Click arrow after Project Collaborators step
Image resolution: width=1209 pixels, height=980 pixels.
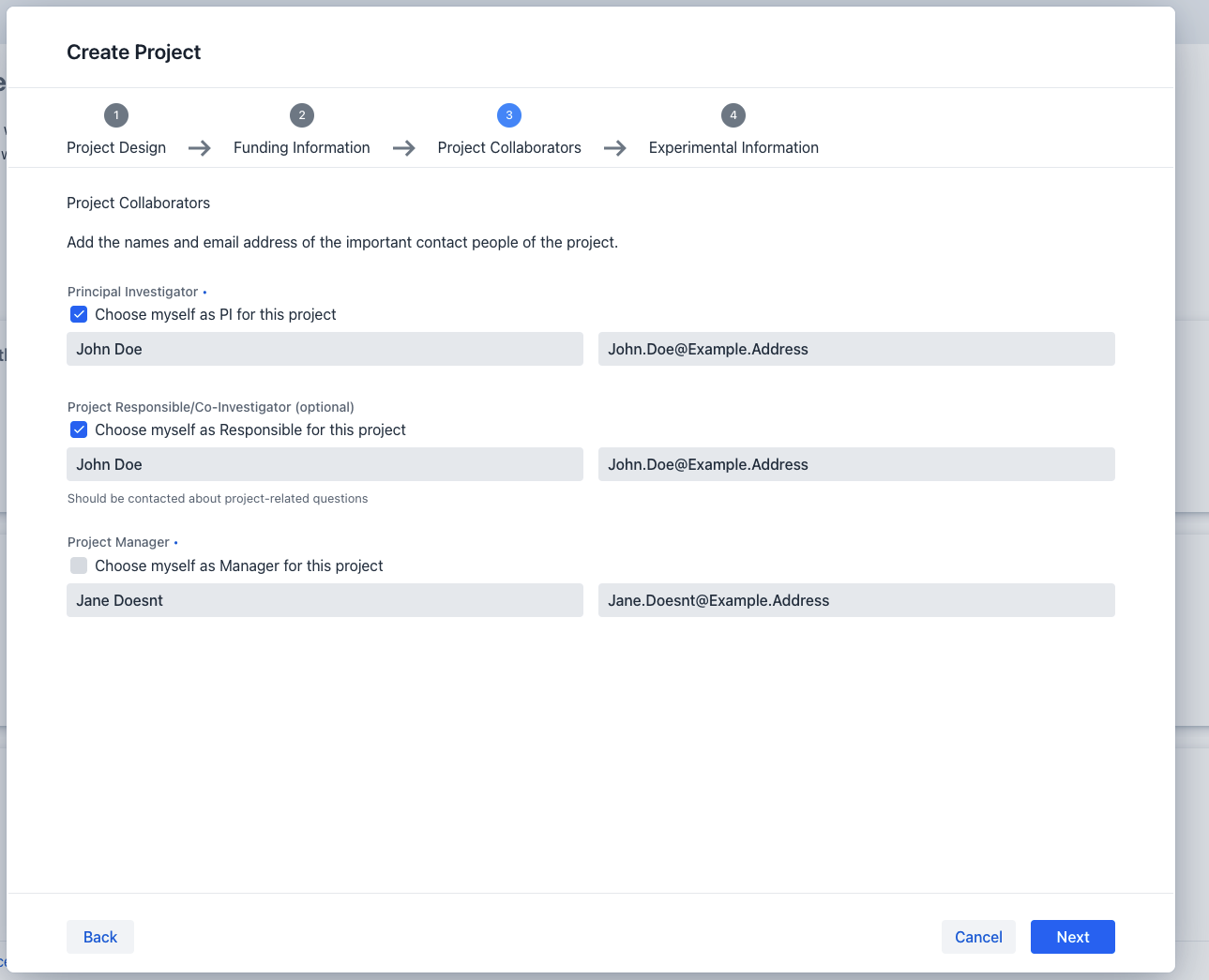coord(615,148)
